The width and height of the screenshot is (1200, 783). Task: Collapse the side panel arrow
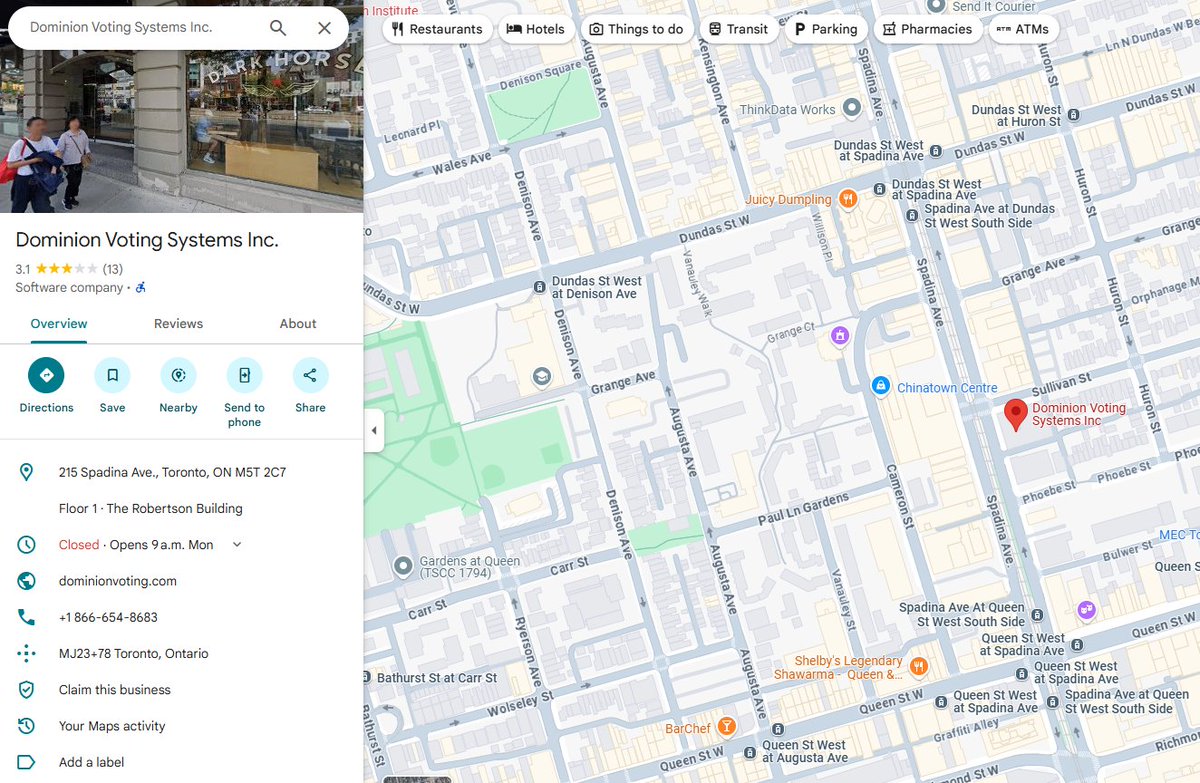pyautogui.click(x=374, y=431)
